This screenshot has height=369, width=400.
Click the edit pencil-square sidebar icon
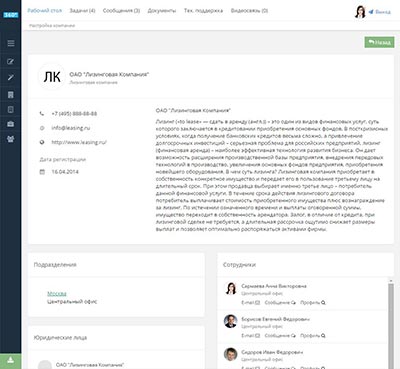click(11, 61)
